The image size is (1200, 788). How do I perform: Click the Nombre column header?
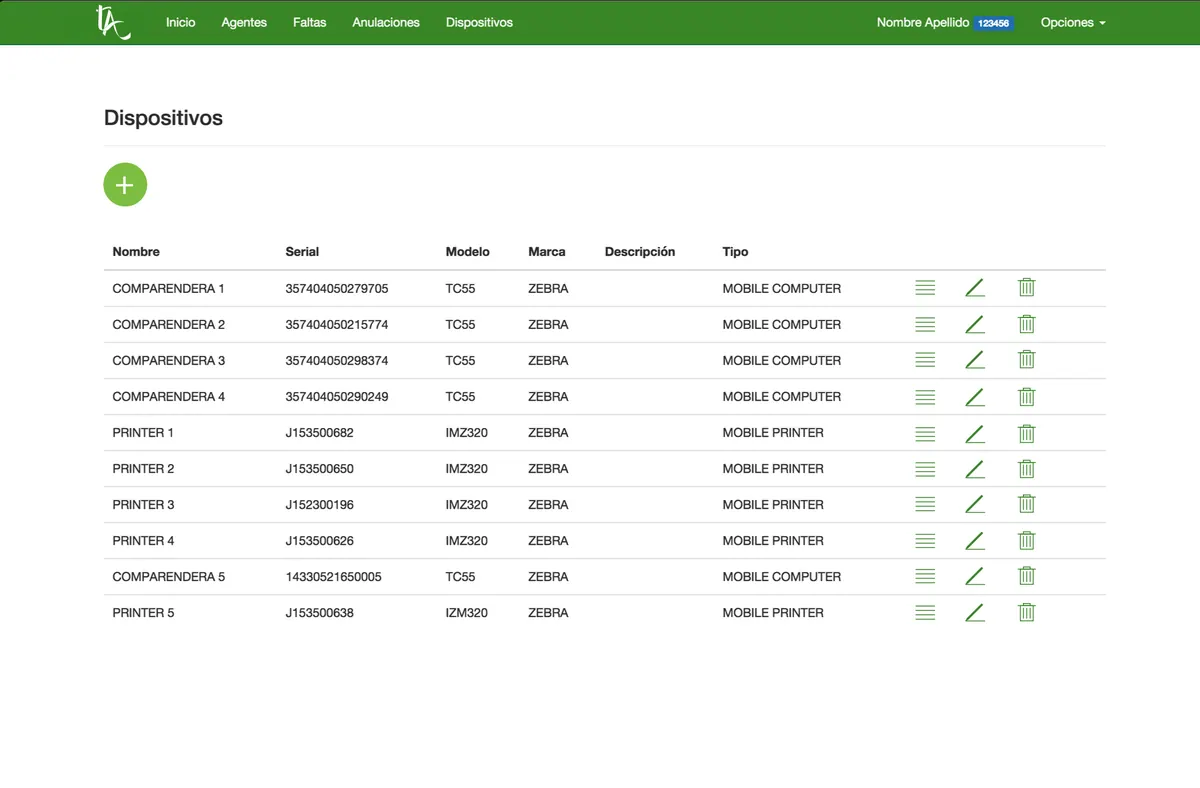(x=136, y=252)
